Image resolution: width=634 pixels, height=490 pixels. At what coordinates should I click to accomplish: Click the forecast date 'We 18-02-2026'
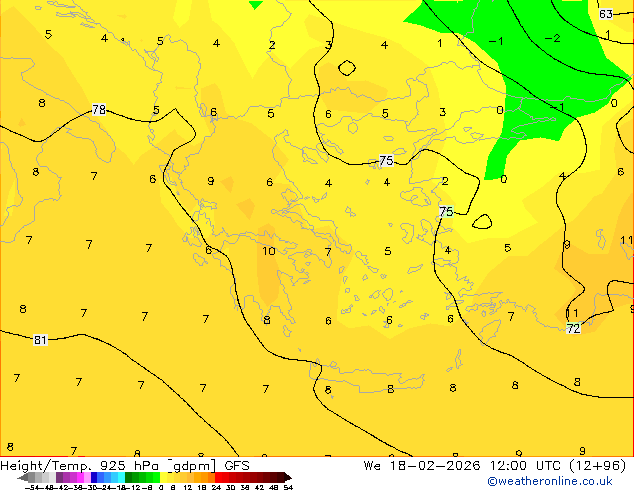(x=421, y=466)
